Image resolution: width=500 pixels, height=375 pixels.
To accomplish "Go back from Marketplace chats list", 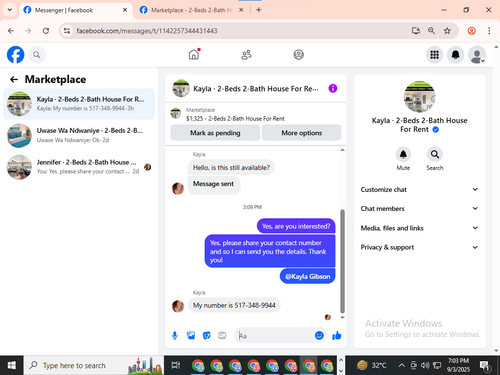I will tap(14, 79).
